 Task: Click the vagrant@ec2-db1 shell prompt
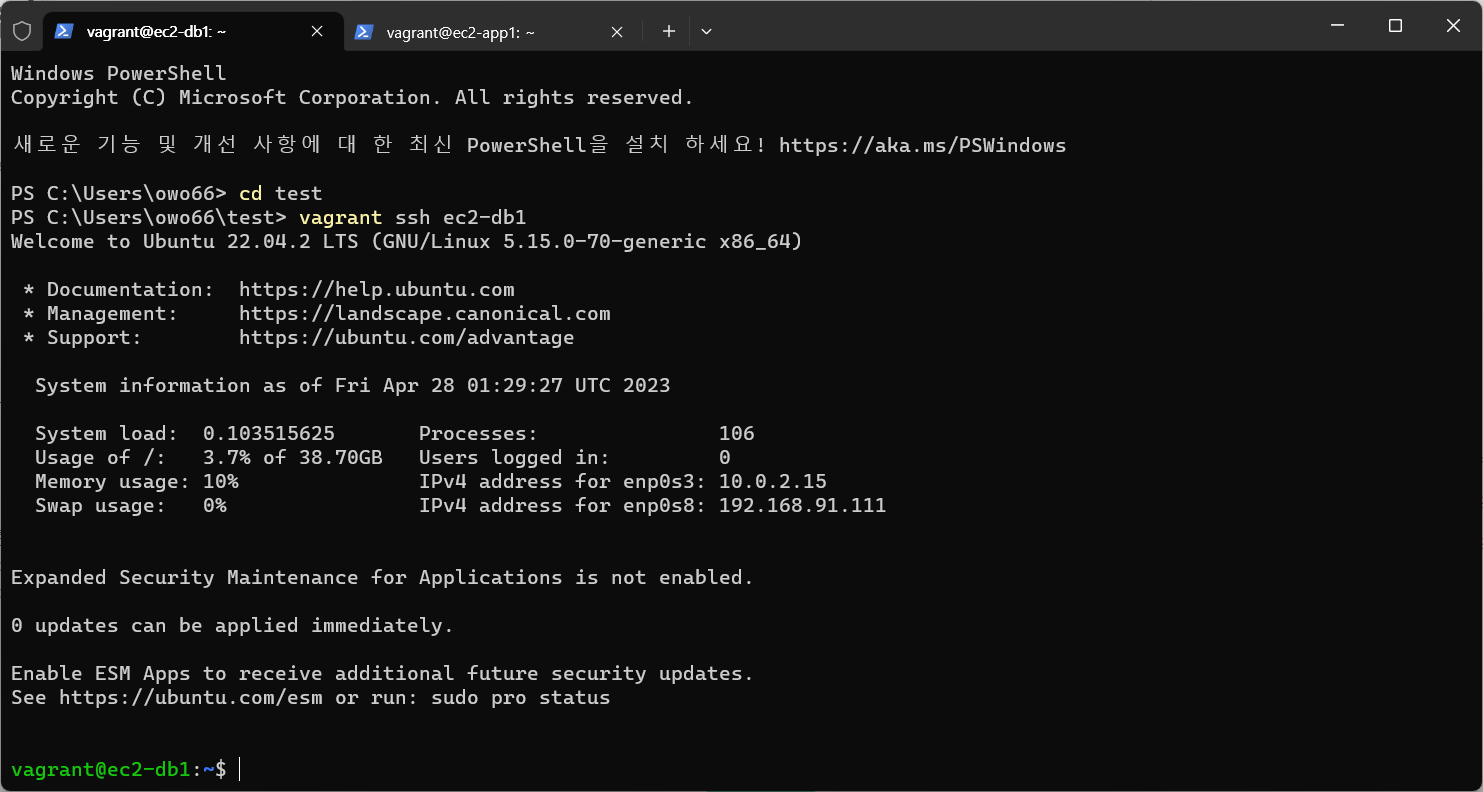tap(119, 770)
